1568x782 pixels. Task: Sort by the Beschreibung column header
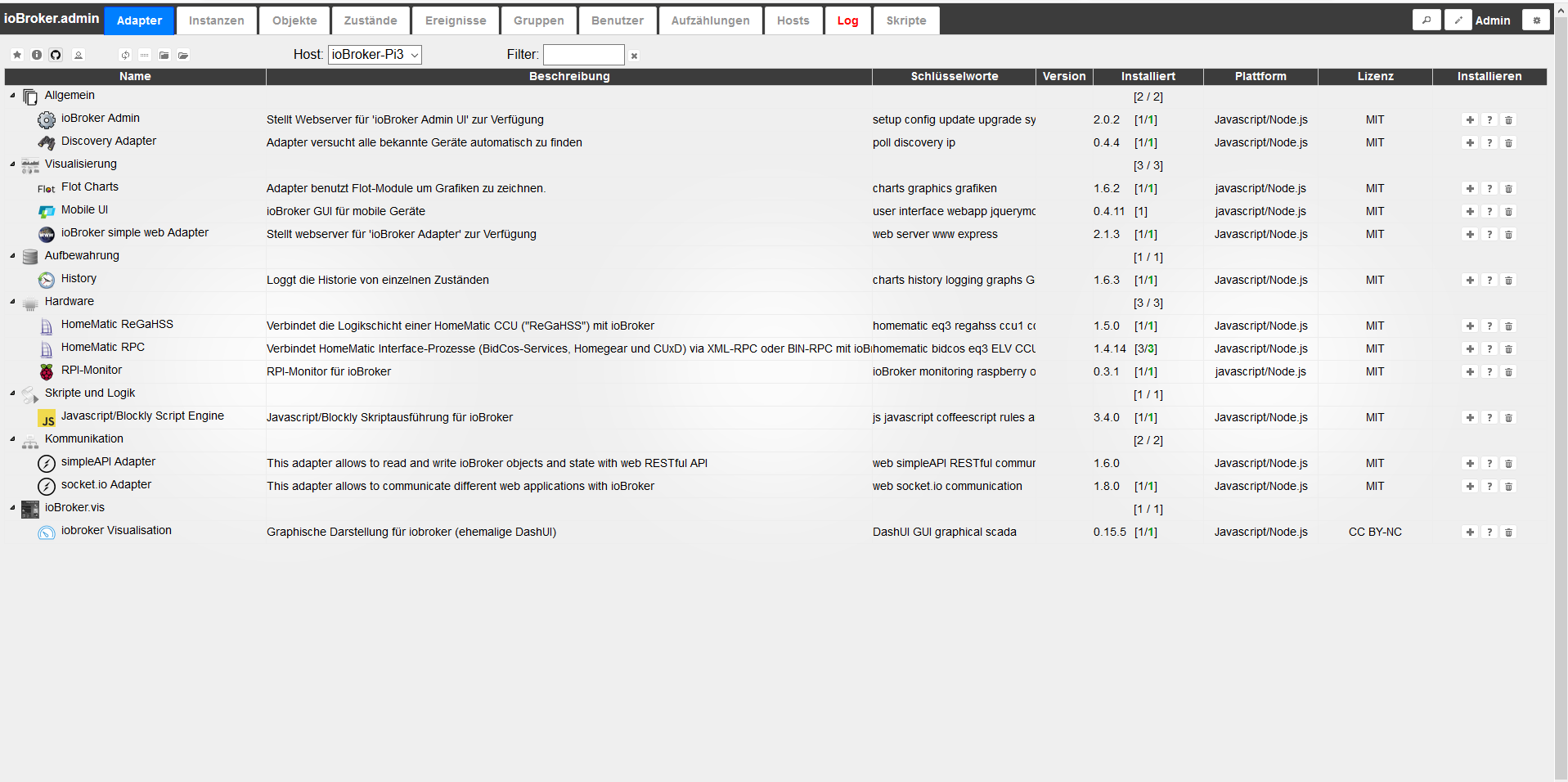pos(569,76)
